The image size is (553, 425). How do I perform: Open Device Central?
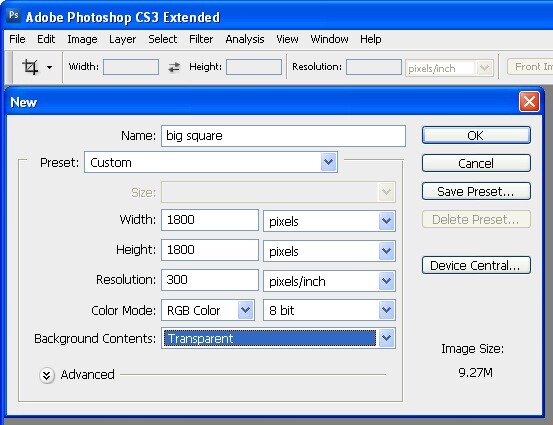click(476, 265)
